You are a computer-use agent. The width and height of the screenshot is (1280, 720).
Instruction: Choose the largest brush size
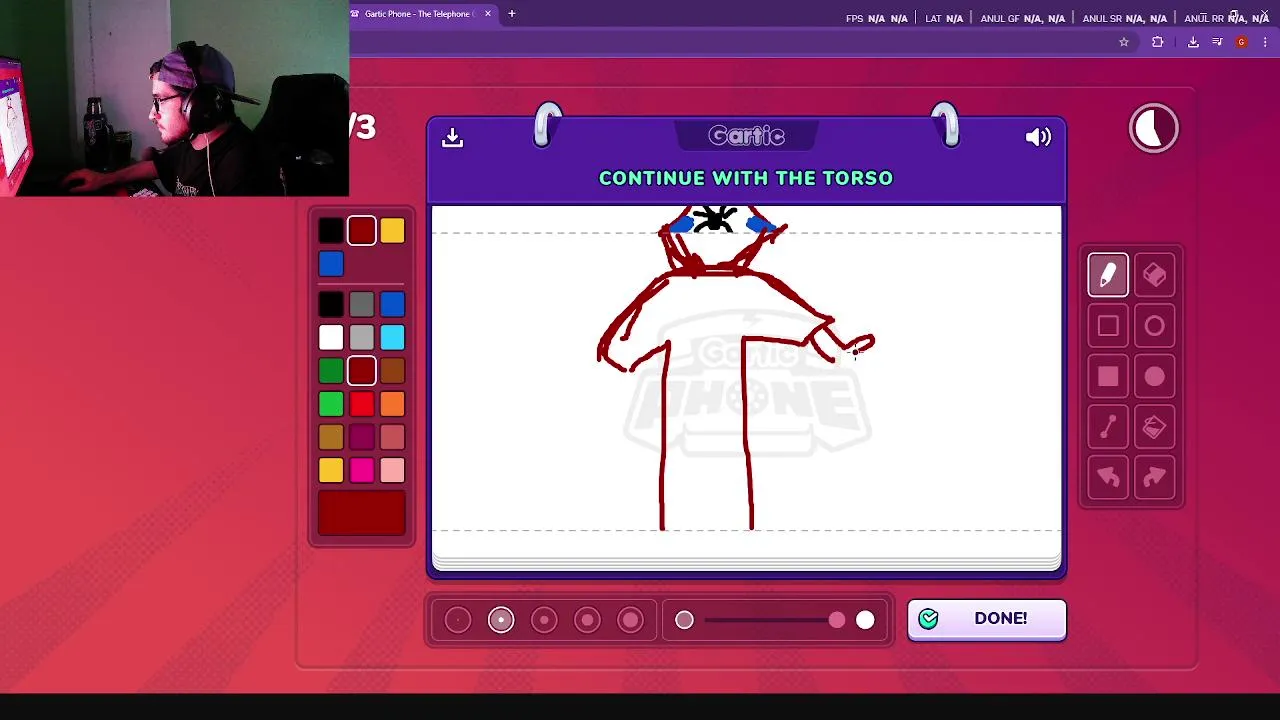630,620
